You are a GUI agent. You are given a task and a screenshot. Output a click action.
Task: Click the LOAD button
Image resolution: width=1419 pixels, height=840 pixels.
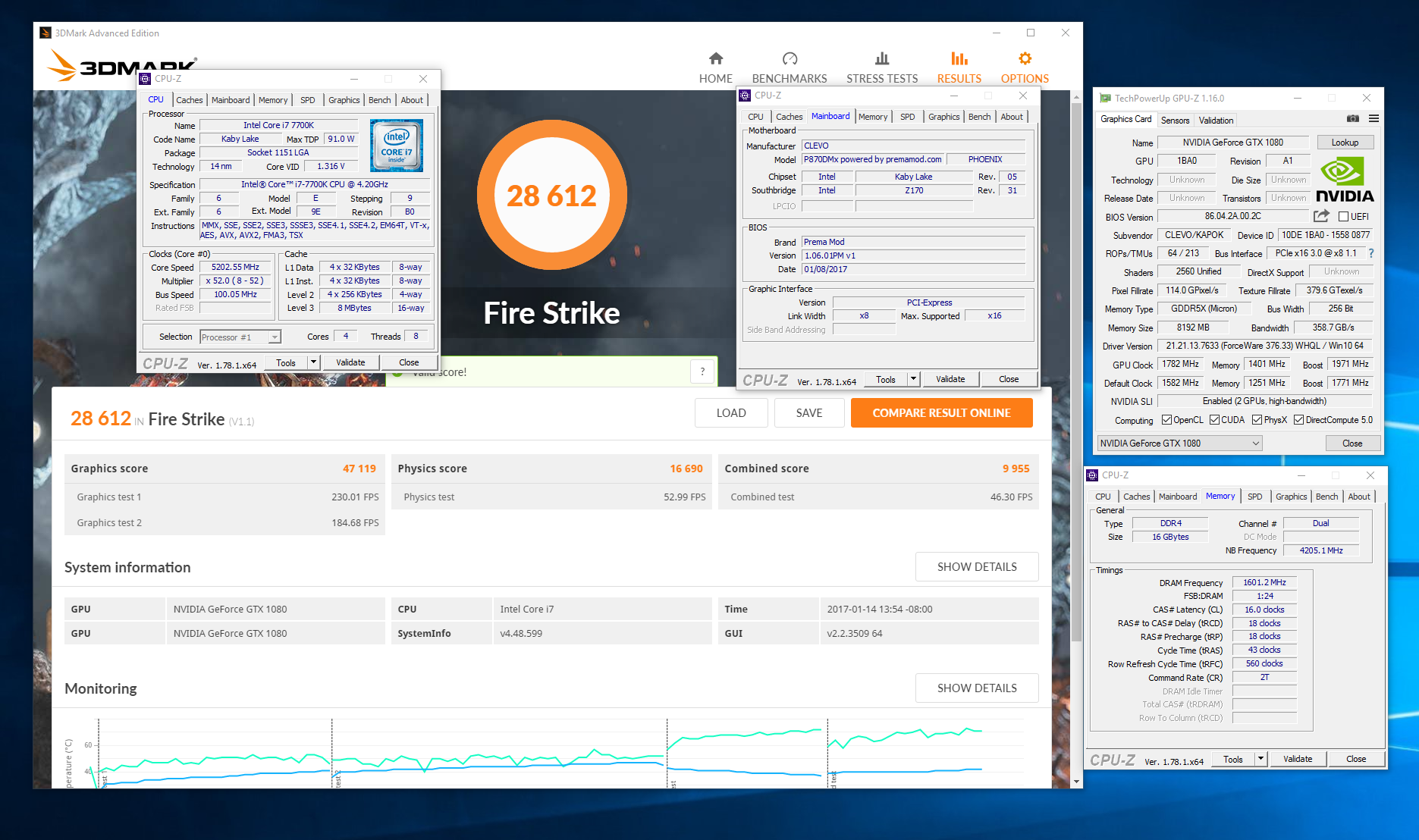(x=731, y=413)
